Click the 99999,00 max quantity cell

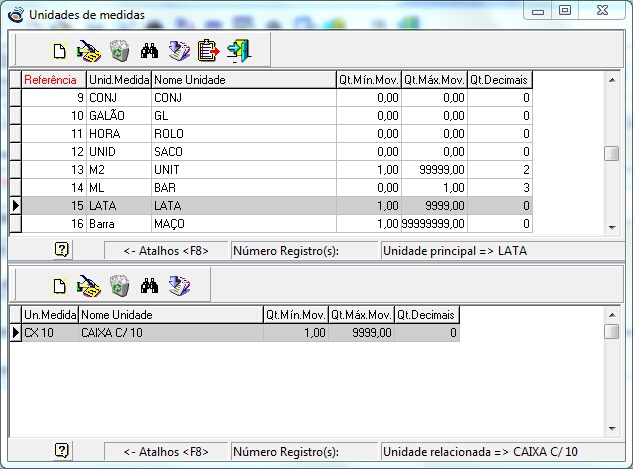pos(434,170)
